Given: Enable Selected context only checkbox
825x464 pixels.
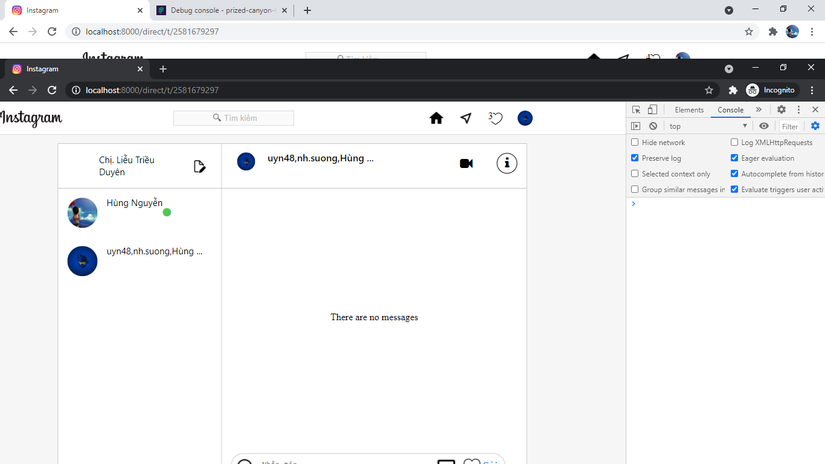Looking at the screenshot, I should tap(635, 174).
